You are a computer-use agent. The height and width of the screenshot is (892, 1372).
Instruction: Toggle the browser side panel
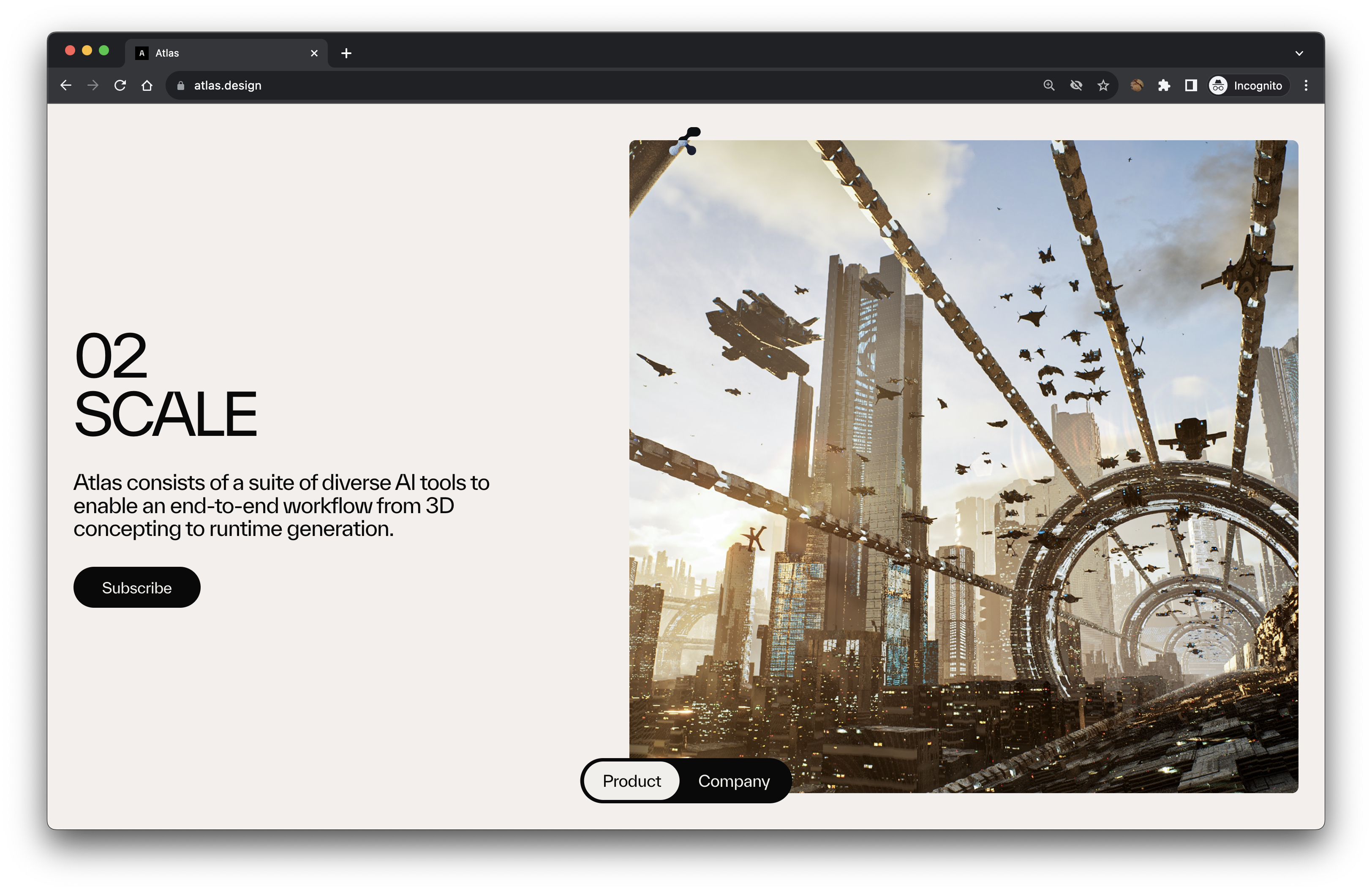click(x=1190, y=85)
